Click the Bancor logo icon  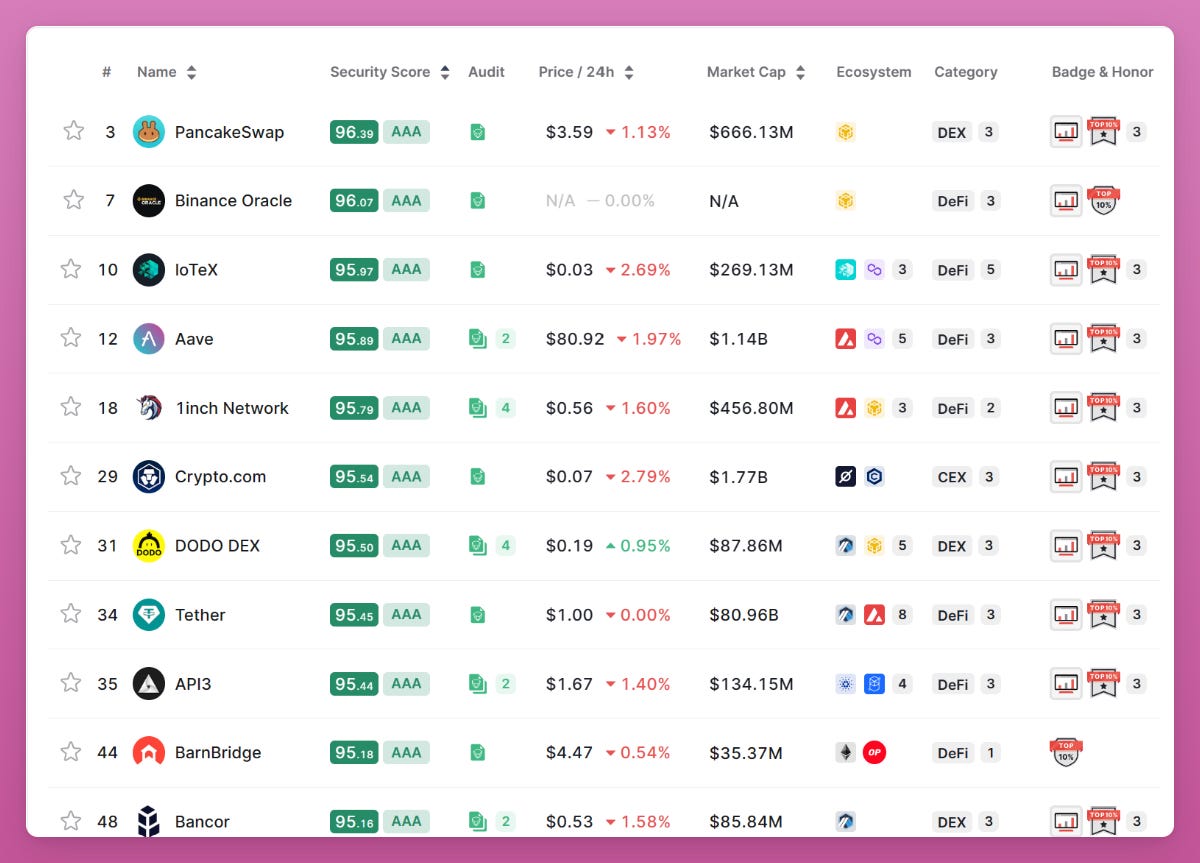point(149,821)
